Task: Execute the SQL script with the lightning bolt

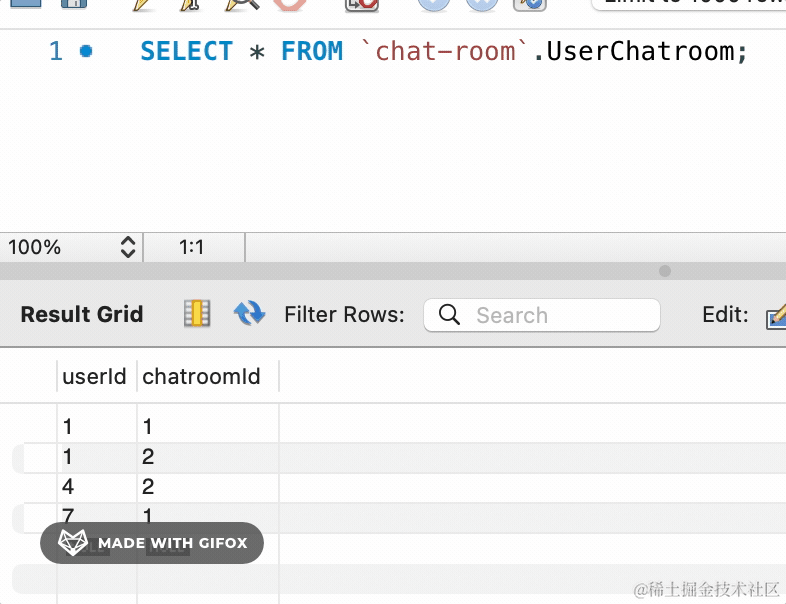Action: [145, 3]
